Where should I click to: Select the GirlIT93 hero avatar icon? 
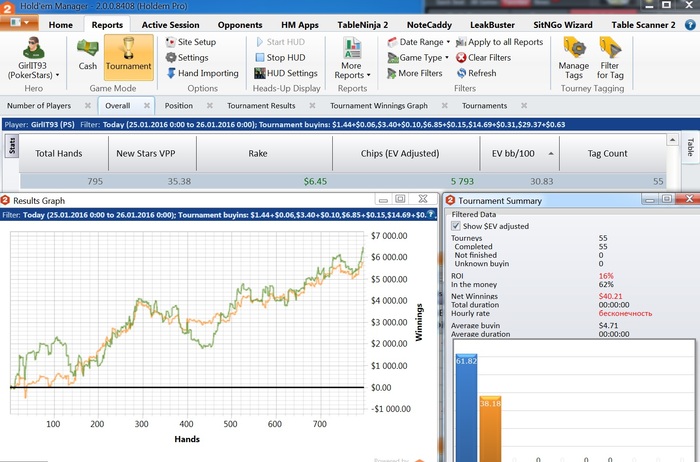tap(33, 48)
